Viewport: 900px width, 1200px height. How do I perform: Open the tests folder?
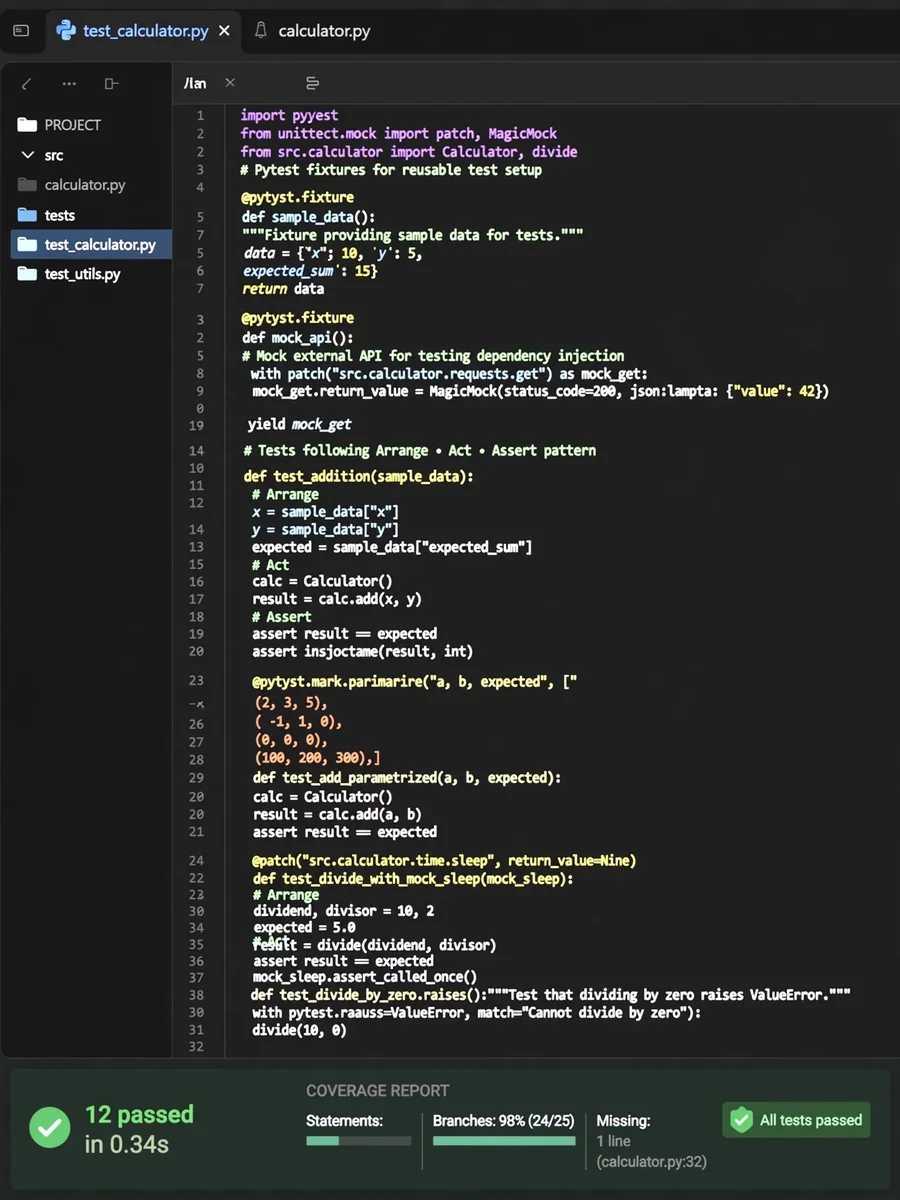(59, 215)
